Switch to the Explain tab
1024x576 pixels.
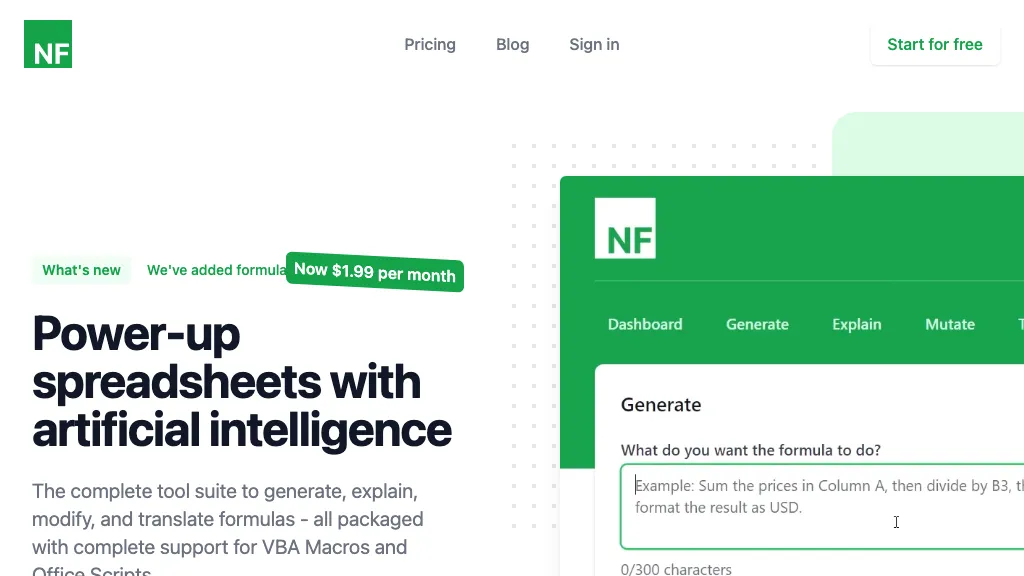point(856,324)
